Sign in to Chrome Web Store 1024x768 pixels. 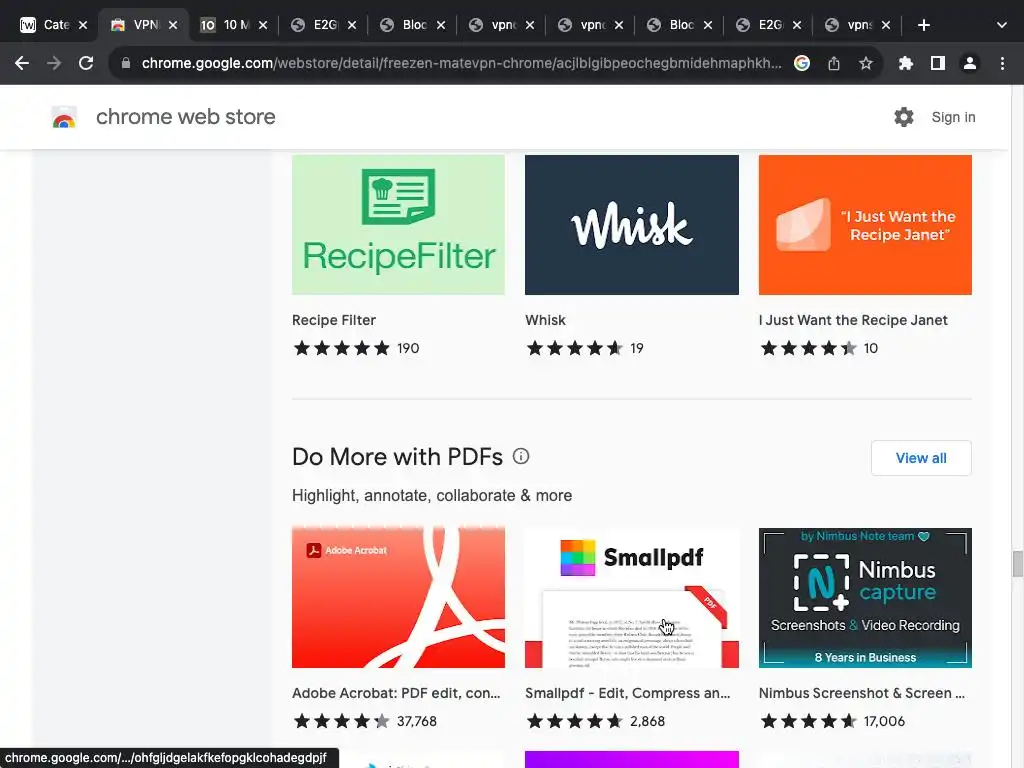pos(953,117)
